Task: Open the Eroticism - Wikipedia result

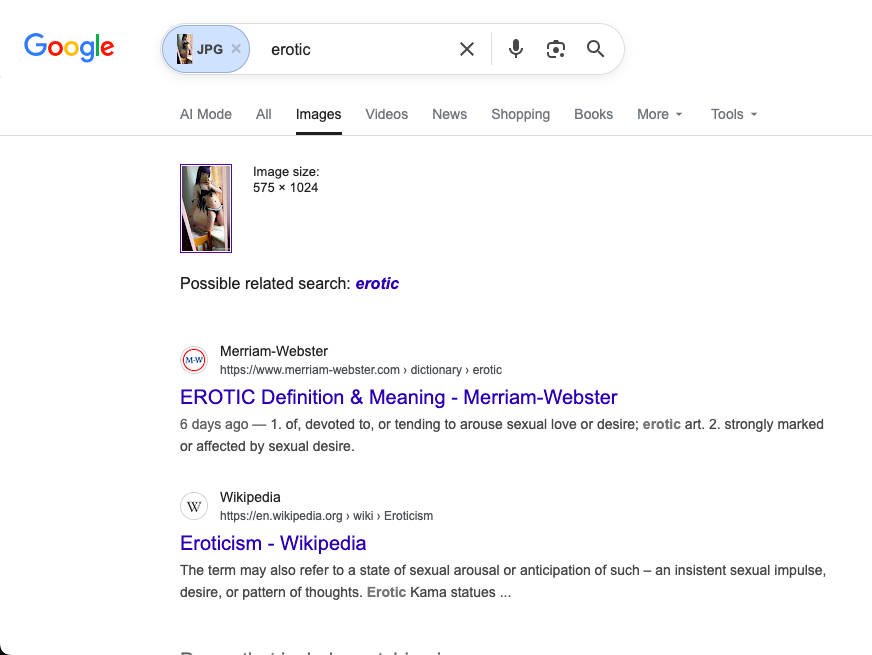Action: pos(273,543)
